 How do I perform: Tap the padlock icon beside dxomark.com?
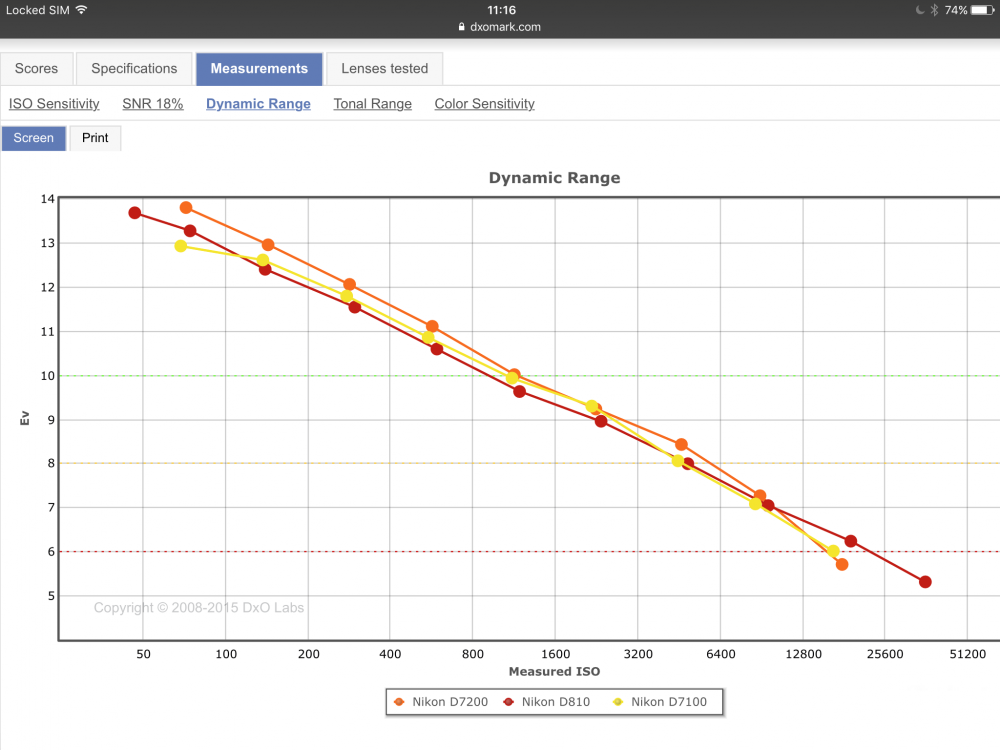pos(462,27)
